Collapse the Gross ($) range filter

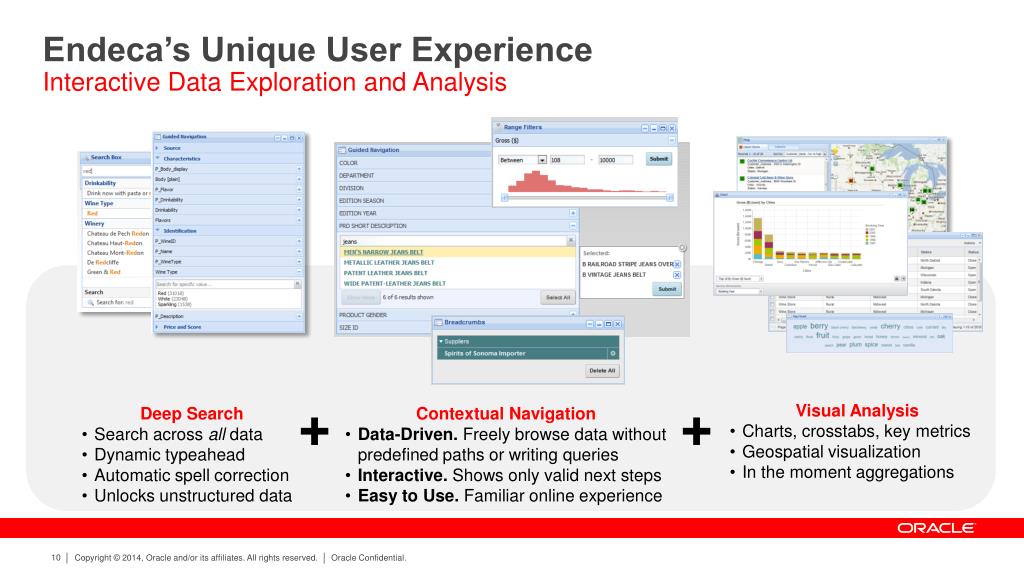tap(671, 140)
